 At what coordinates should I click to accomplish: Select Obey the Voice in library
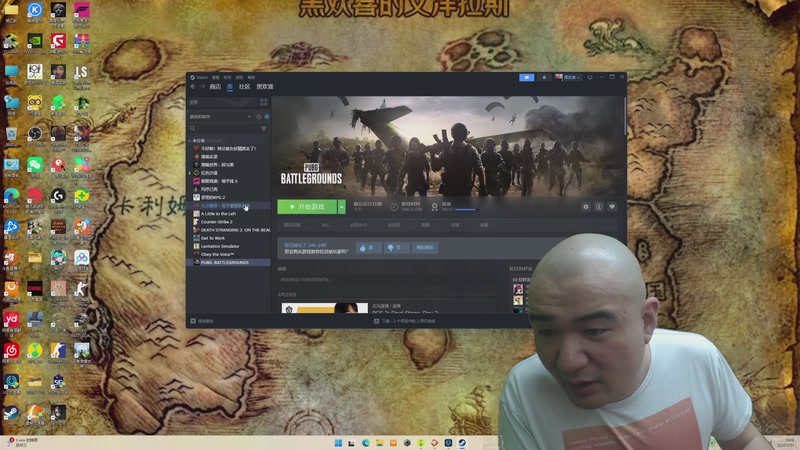217,255
